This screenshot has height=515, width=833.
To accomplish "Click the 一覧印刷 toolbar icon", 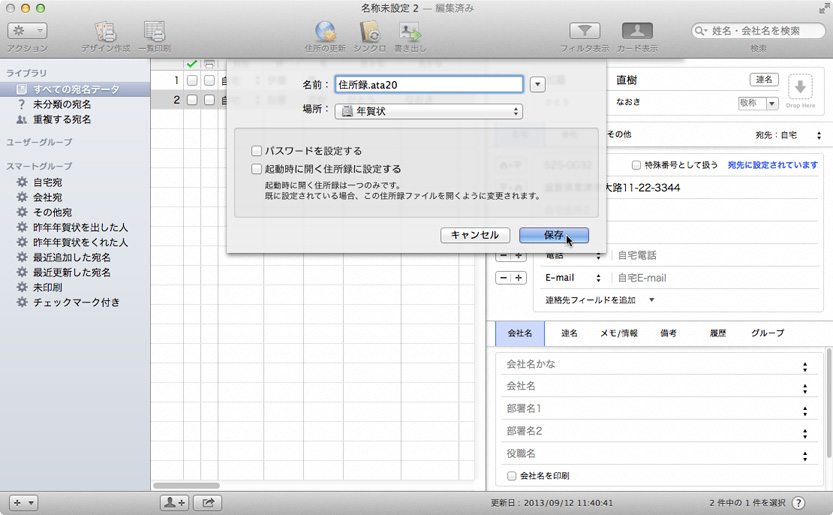I will click(x=154, y=31).
